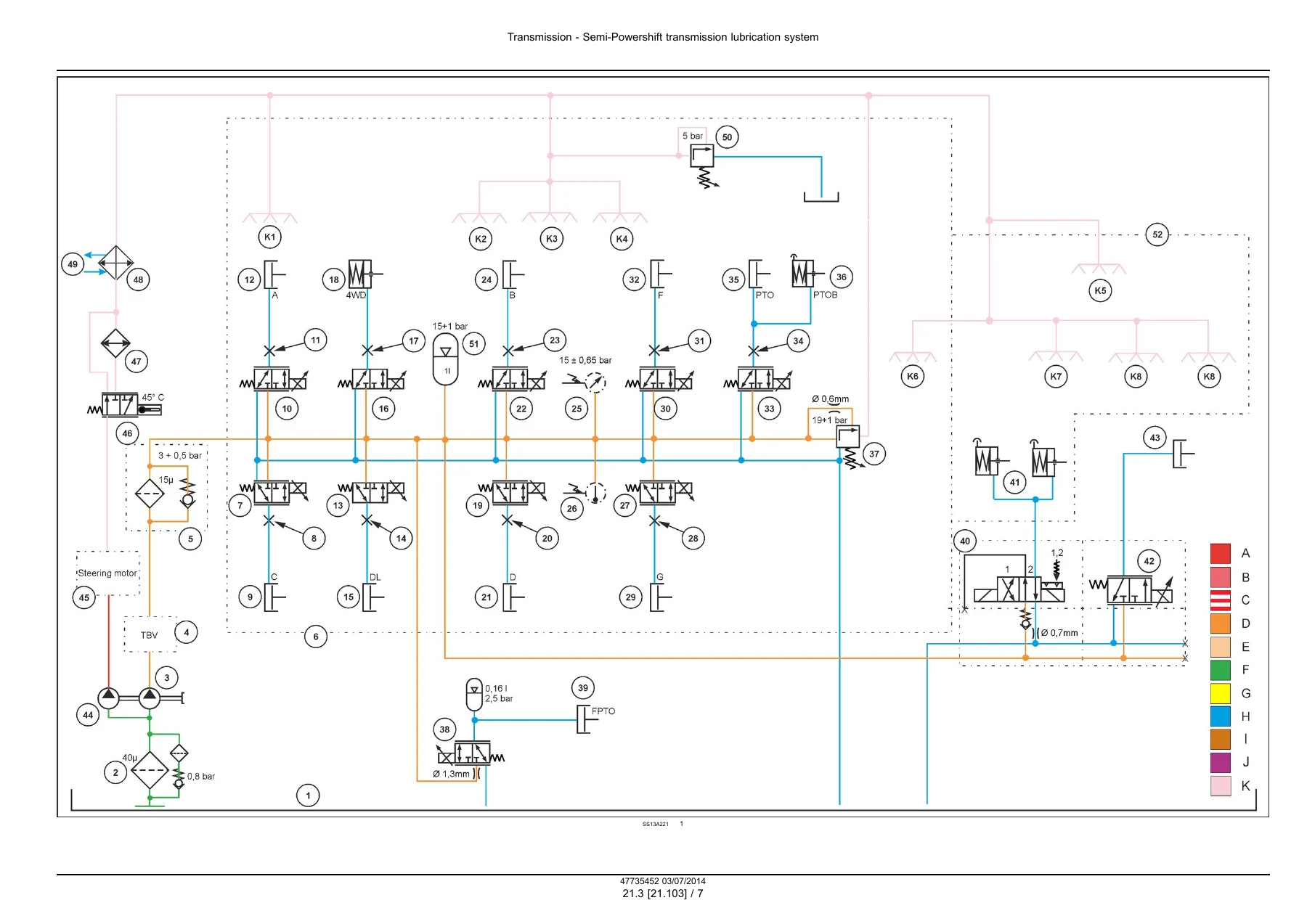This screenshot has height=924, width=1307.
Task: Click callout number 1 at bottom
Action: pyautogui.click(x=308, y=796)
